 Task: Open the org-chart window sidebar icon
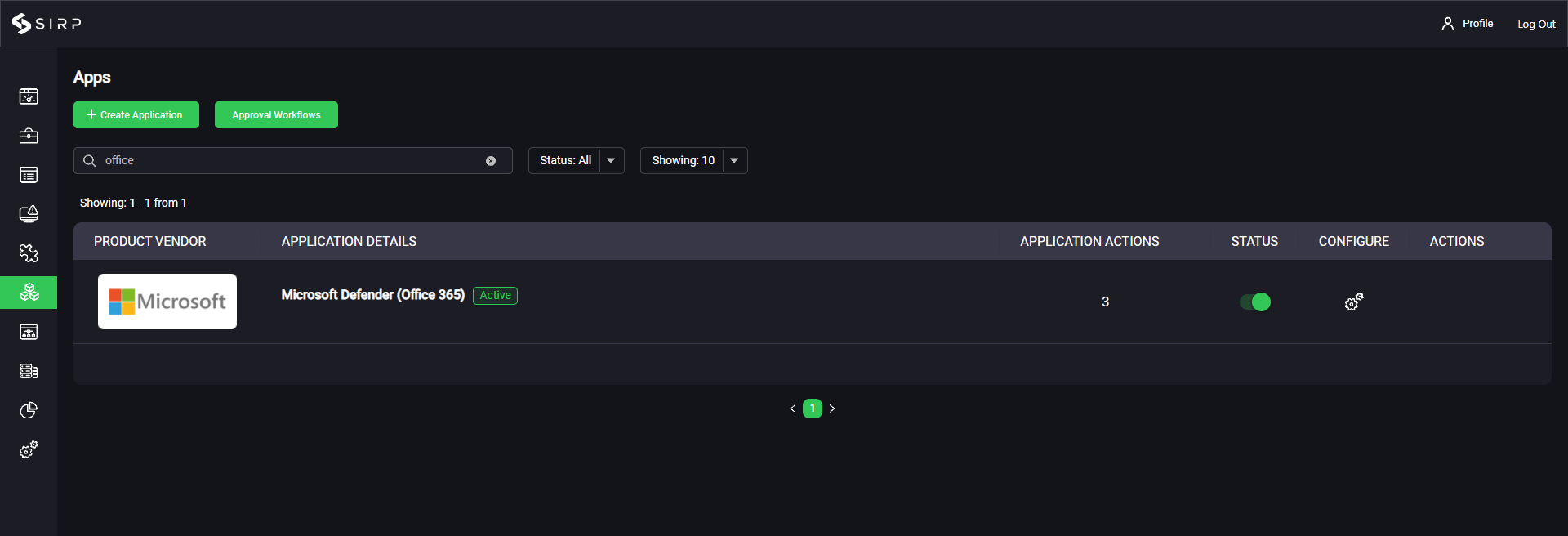tap(29, 332)
